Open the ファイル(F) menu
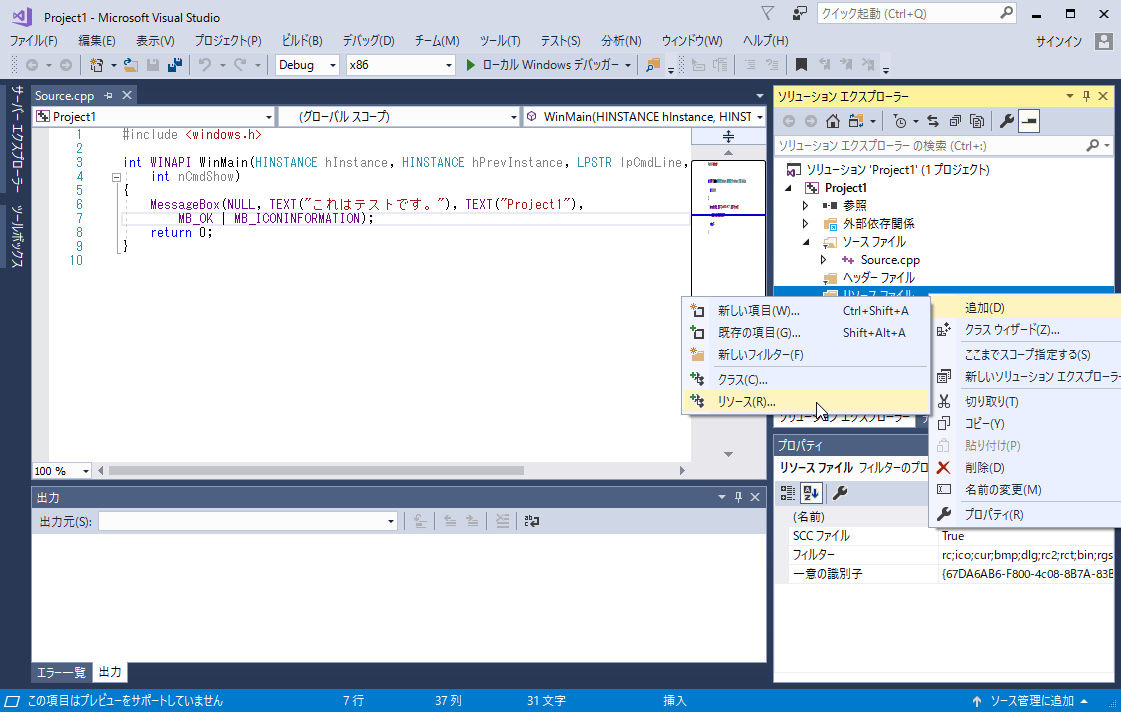Viewport: 1121px width, 712px height. [33, 41]
